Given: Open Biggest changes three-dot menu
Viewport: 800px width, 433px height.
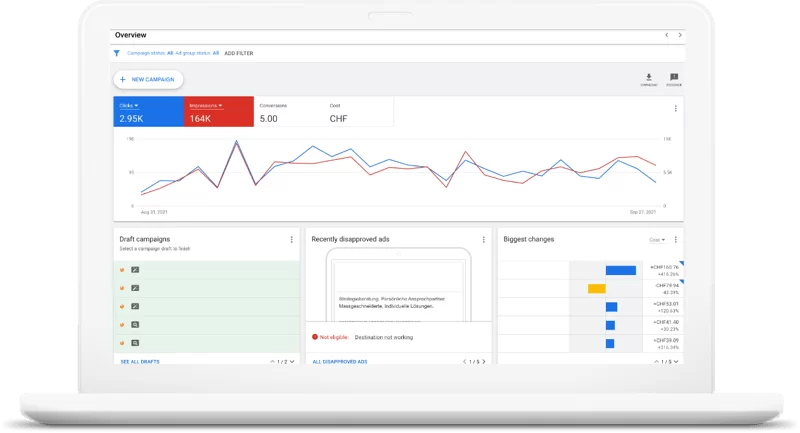Looking at the screenshot, I should (677, 240).
